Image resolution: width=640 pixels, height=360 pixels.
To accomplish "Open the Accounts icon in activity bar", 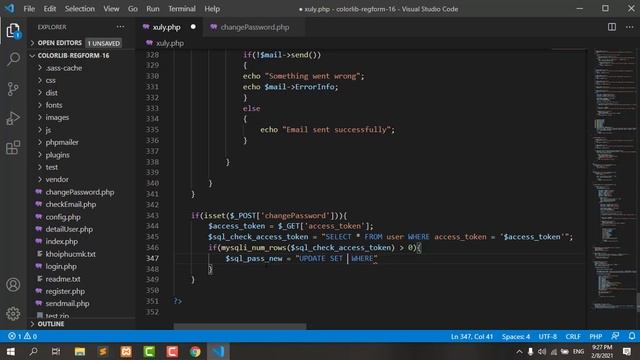I will click(13, 284).
